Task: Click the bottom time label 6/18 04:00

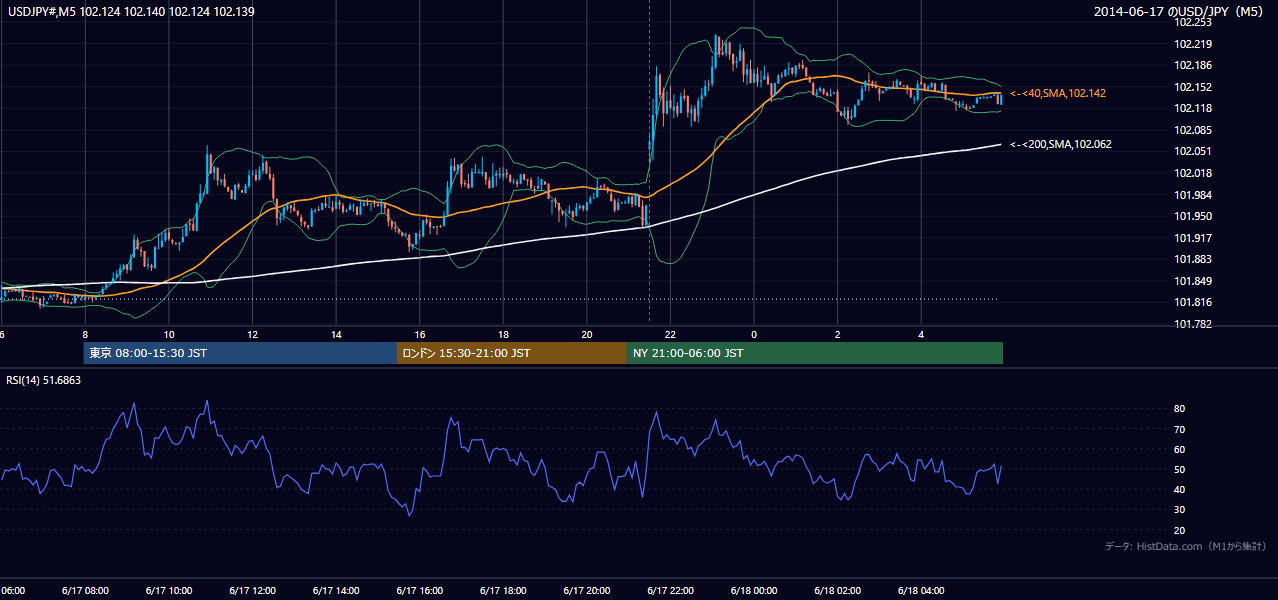Action: pyautogui.click(x=921, y=590)
